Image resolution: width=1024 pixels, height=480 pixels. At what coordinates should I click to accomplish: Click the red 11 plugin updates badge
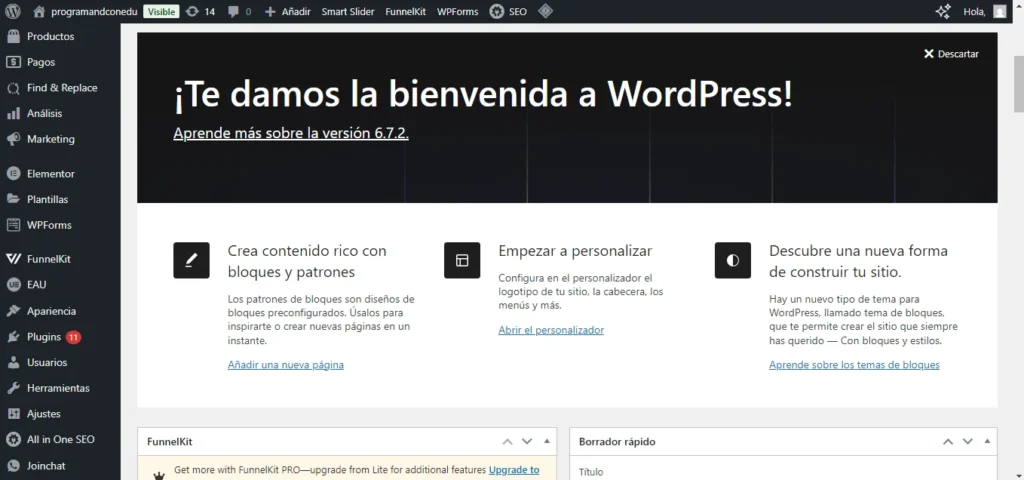tap(73, 337)
